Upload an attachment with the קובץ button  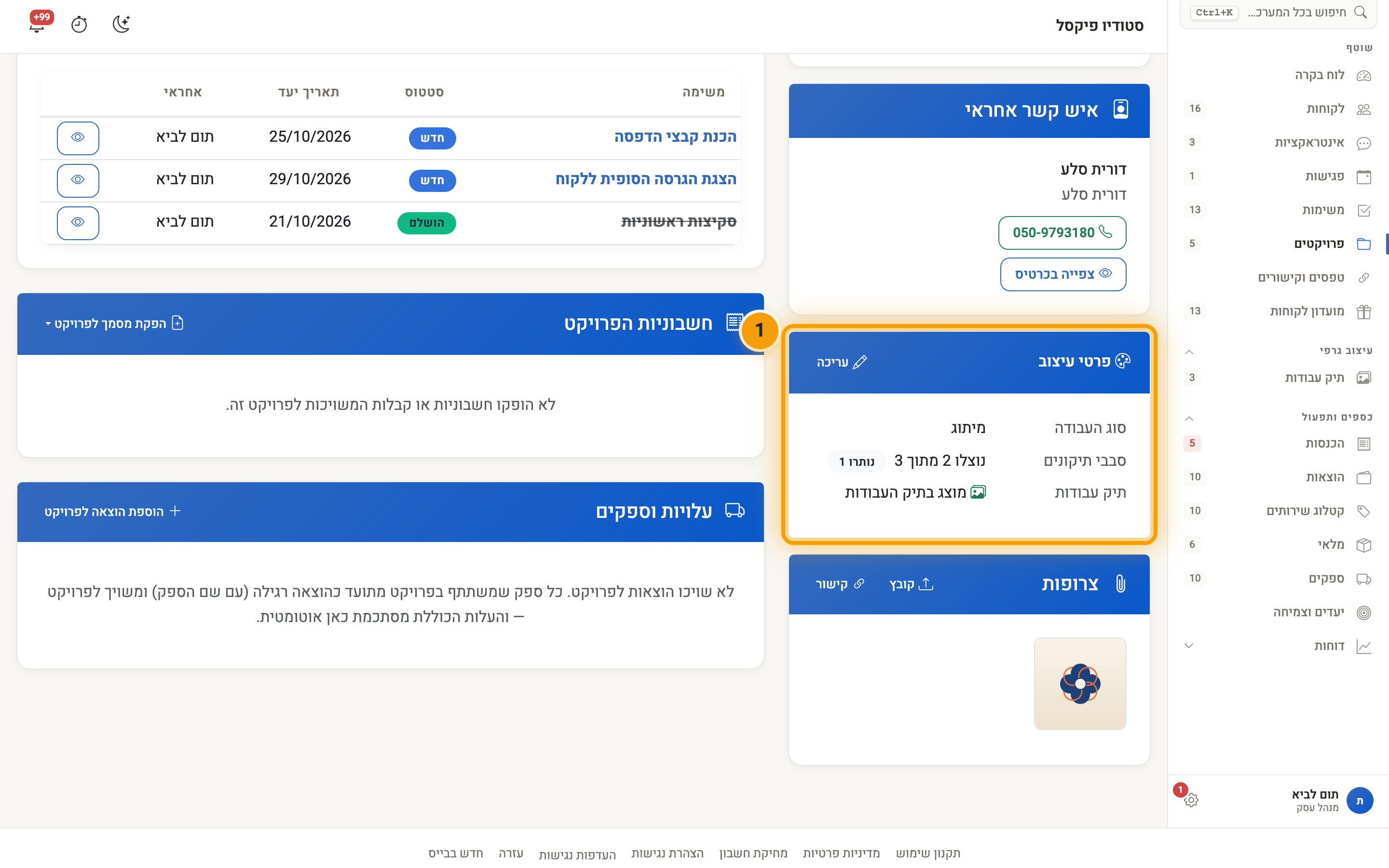(912, 584)
